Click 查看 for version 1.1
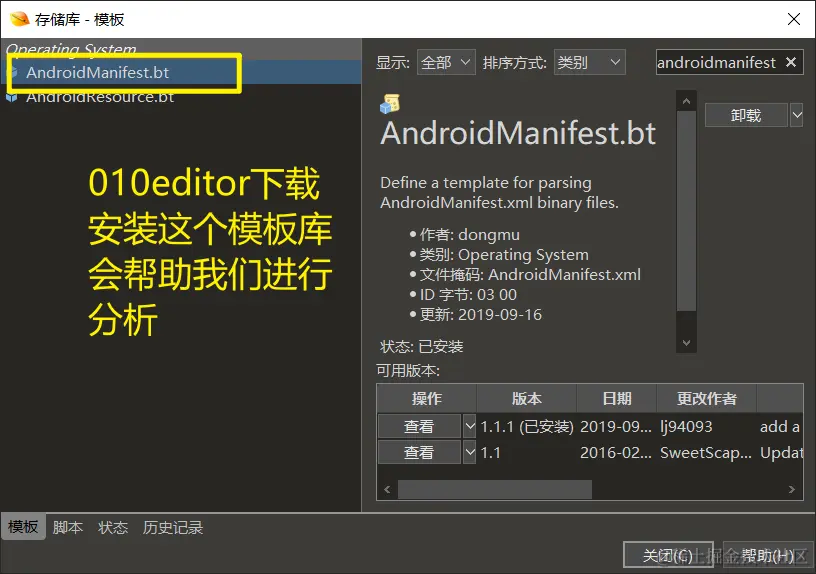816x574 pixels. 419,453
